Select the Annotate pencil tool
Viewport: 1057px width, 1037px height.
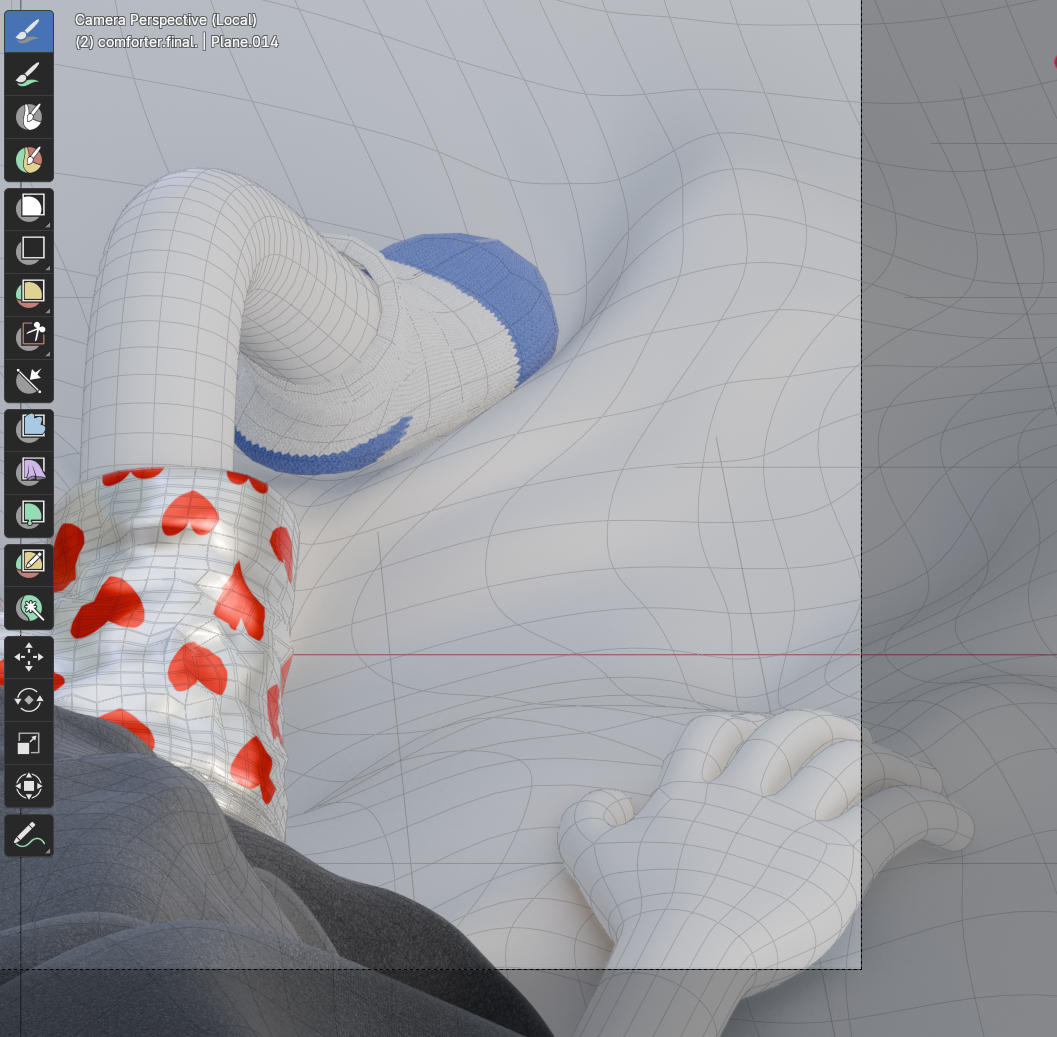(29, 835)
